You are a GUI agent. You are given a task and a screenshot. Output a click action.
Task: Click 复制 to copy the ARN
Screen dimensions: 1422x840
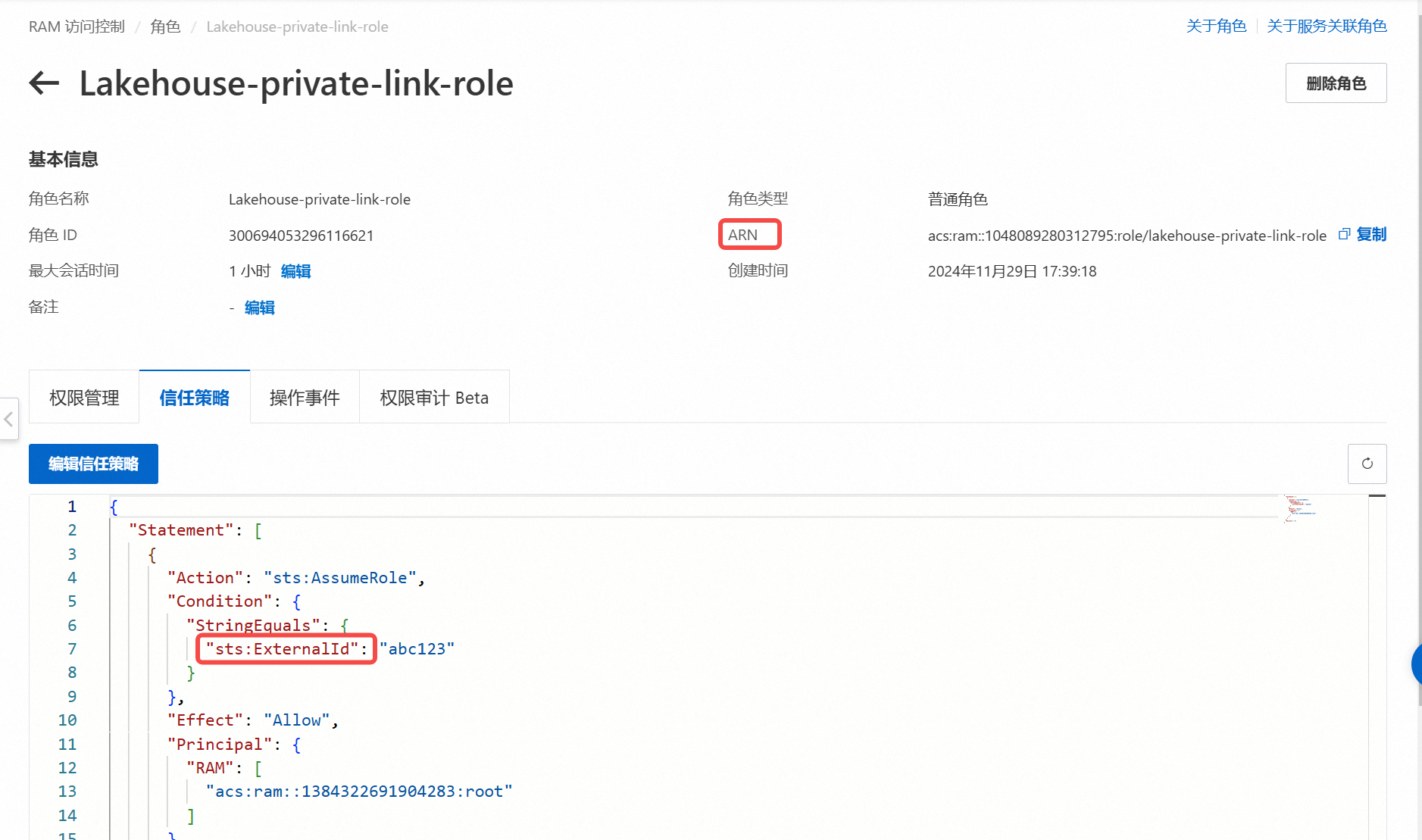[1371, 235]
